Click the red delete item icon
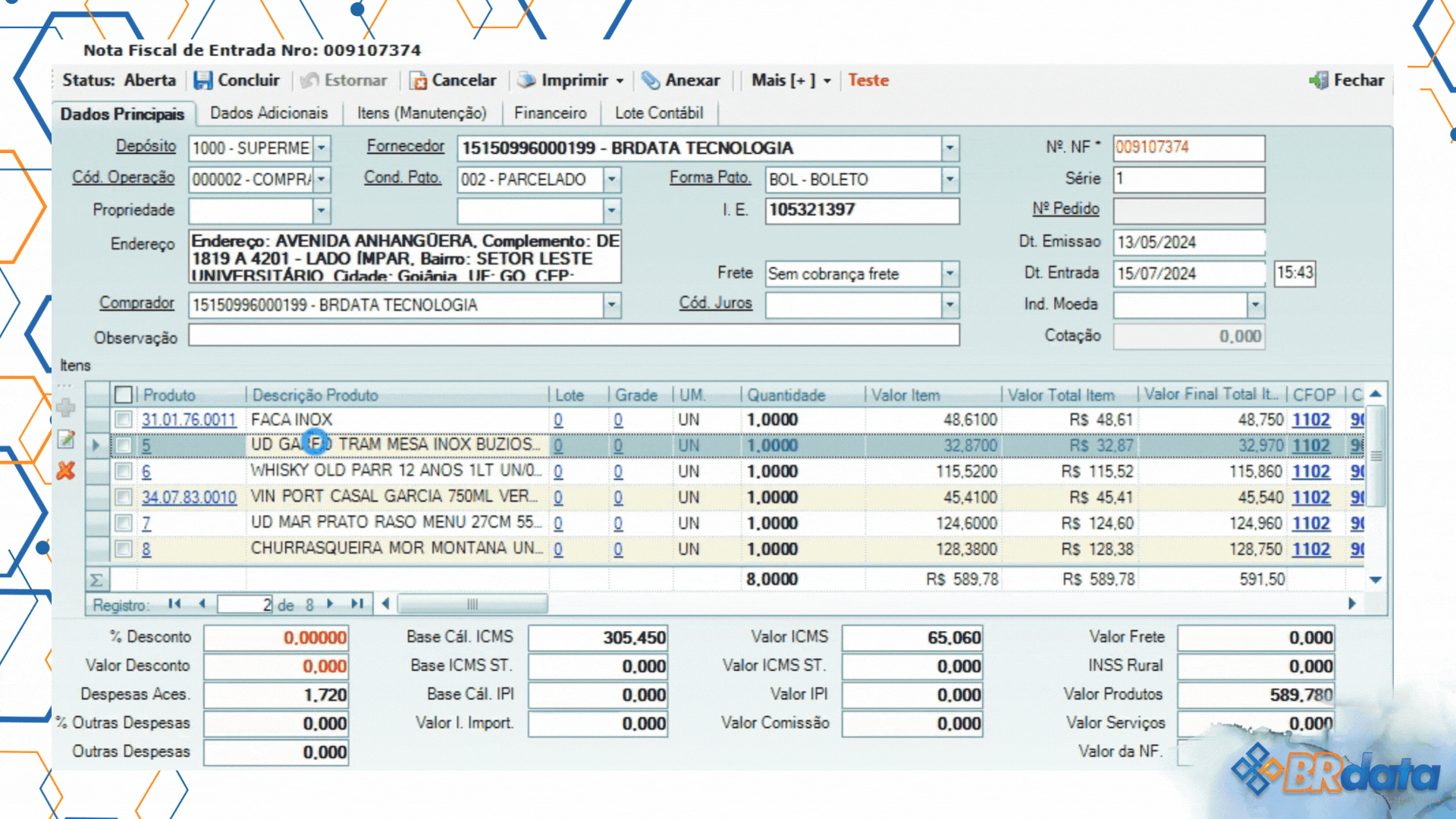1456x819 pixels. click(x=66, y=471)
